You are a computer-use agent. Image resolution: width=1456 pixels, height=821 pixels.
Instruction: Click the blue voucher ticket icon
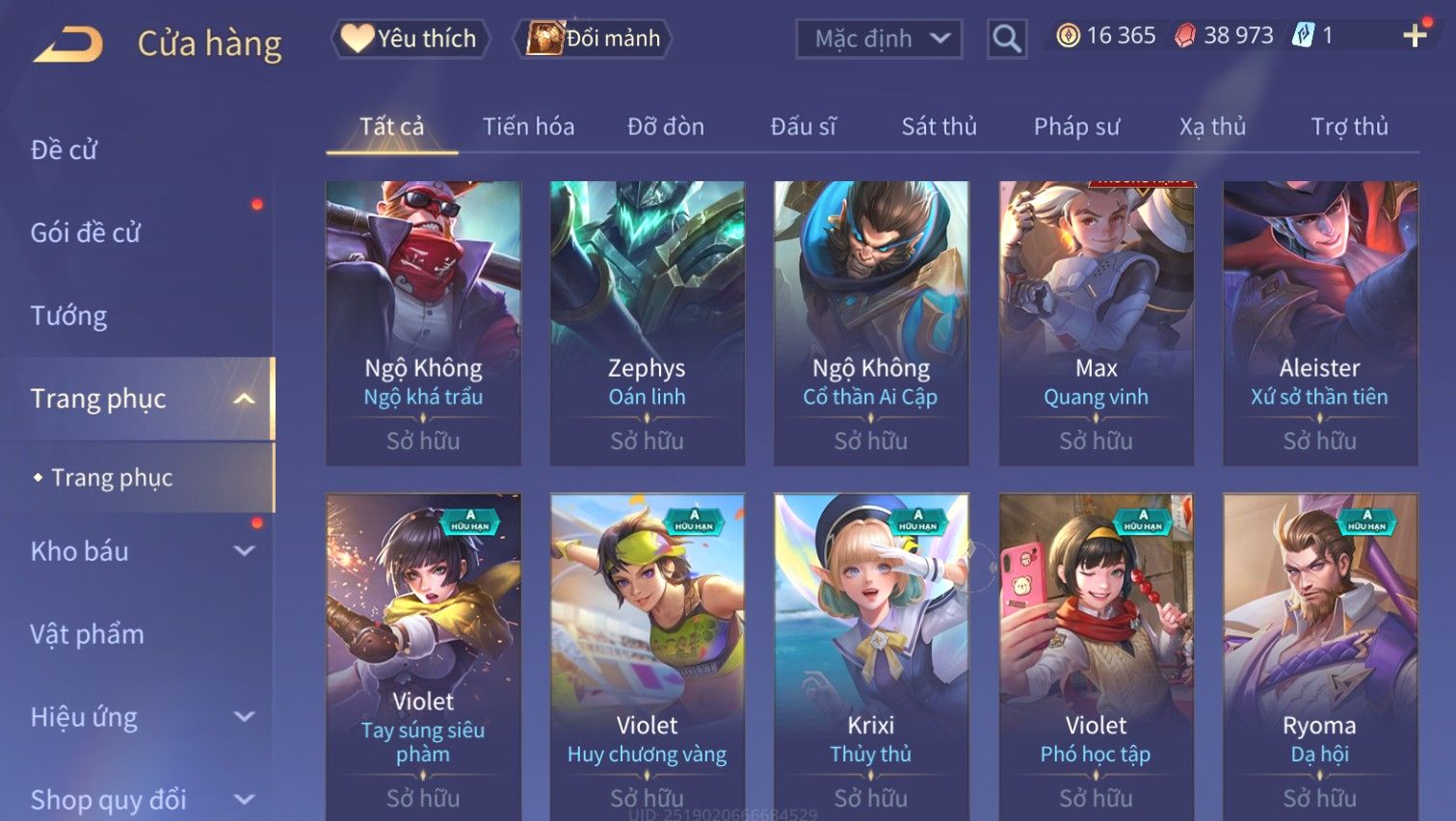1303,36
